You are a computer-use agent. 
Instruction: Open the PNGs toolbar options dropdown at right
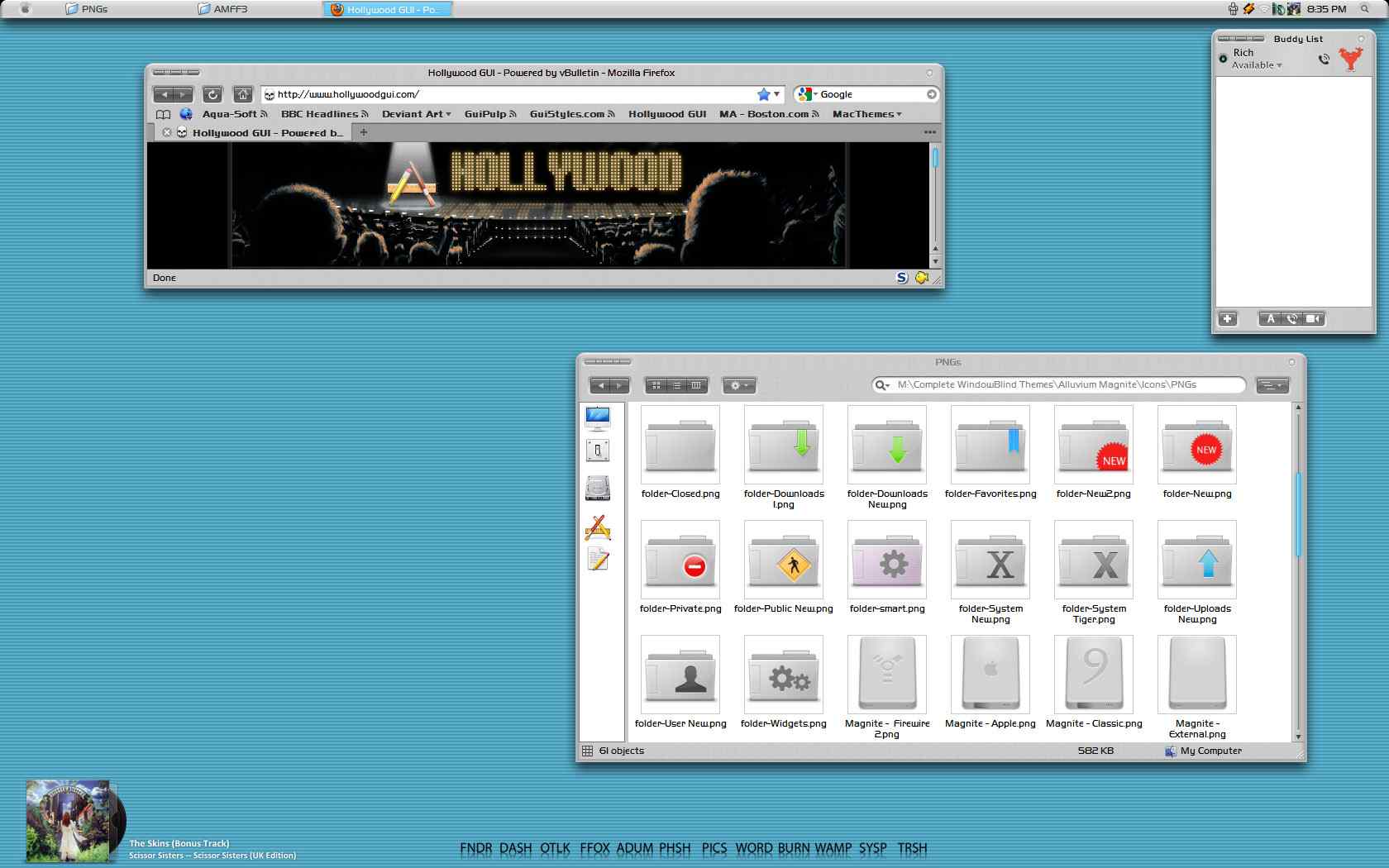point(1272,385)
